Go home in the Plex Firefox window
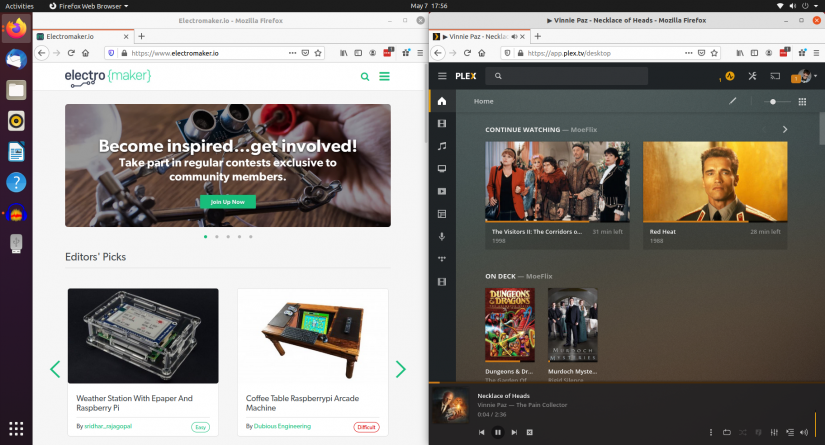825x445 pixels. [481, 53]
